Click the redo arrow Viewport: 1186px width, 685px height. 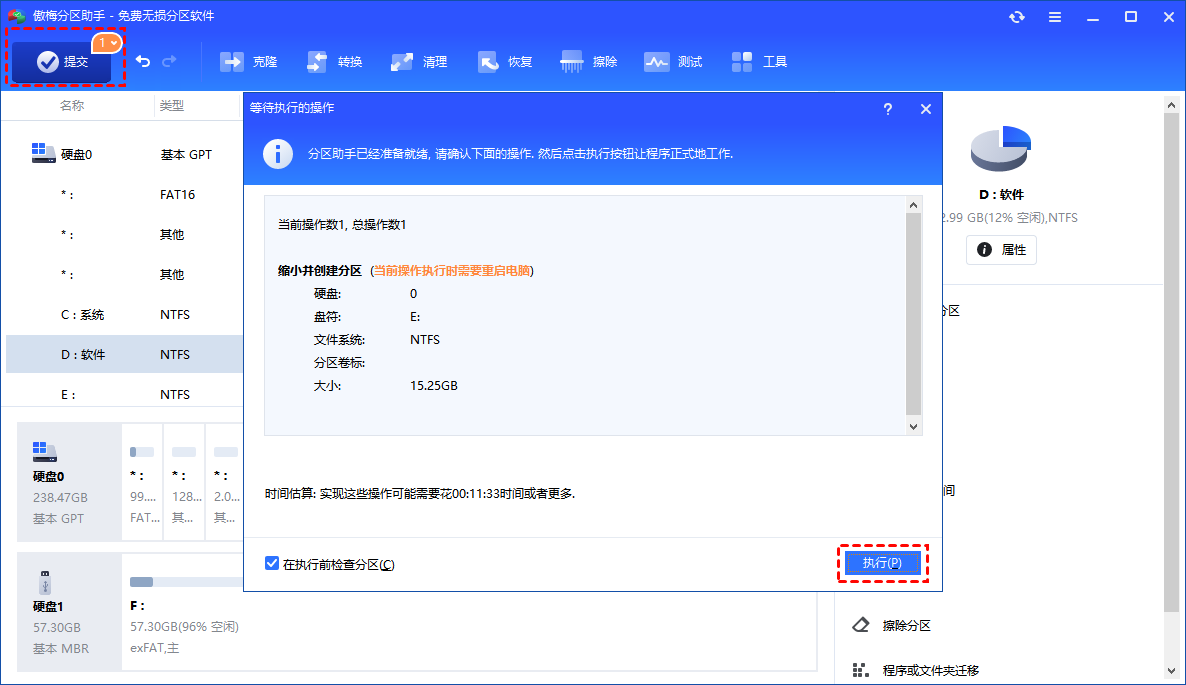point(170,61)
